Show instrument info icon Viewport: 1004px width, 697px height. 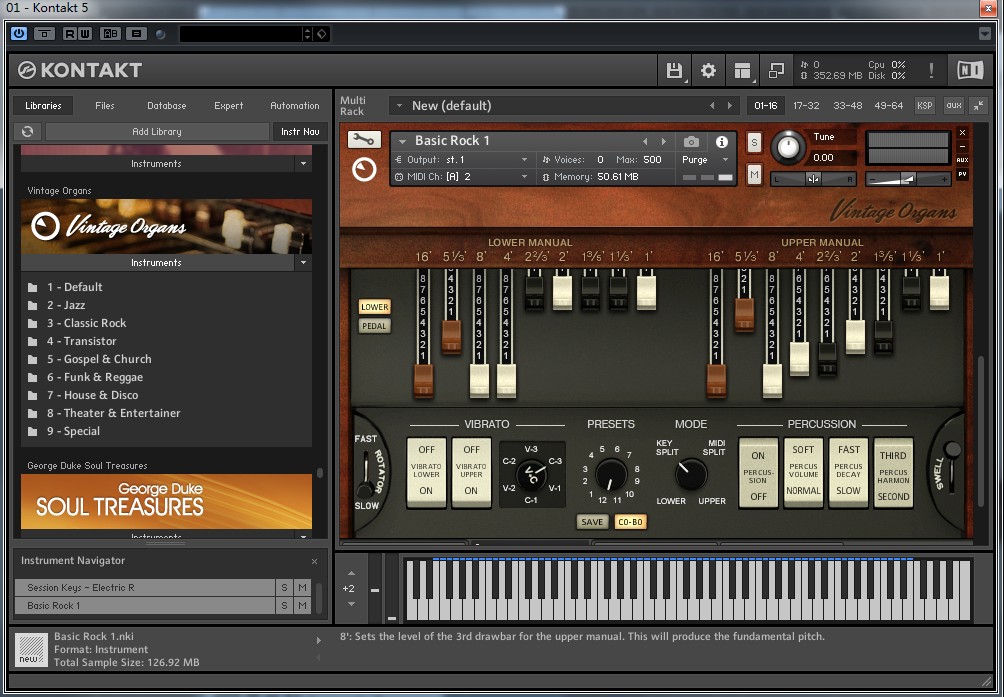(x=722, y=141)
